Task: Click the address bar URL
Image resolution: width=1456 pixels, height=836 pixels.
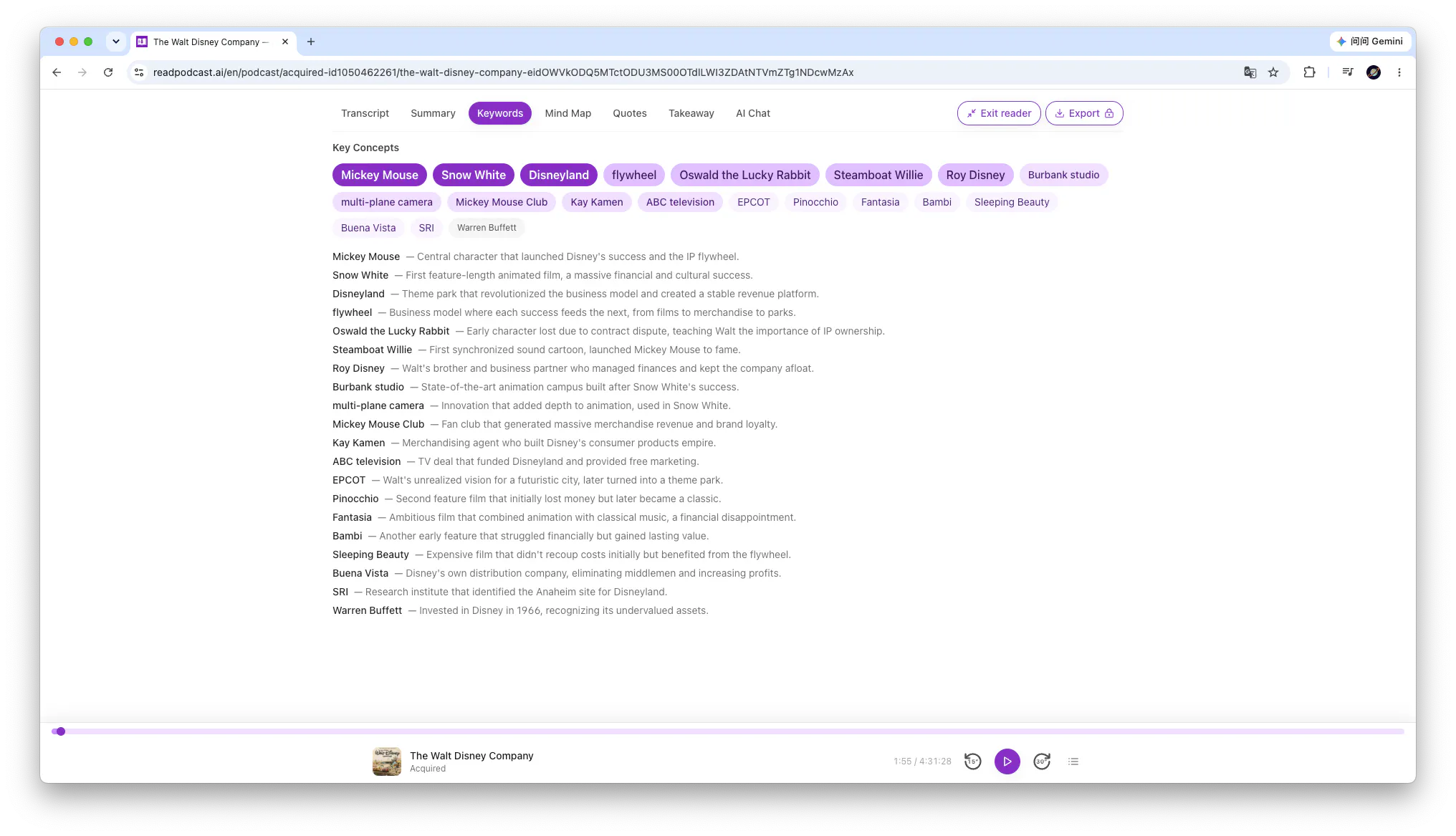Action: tap(503, 72)
